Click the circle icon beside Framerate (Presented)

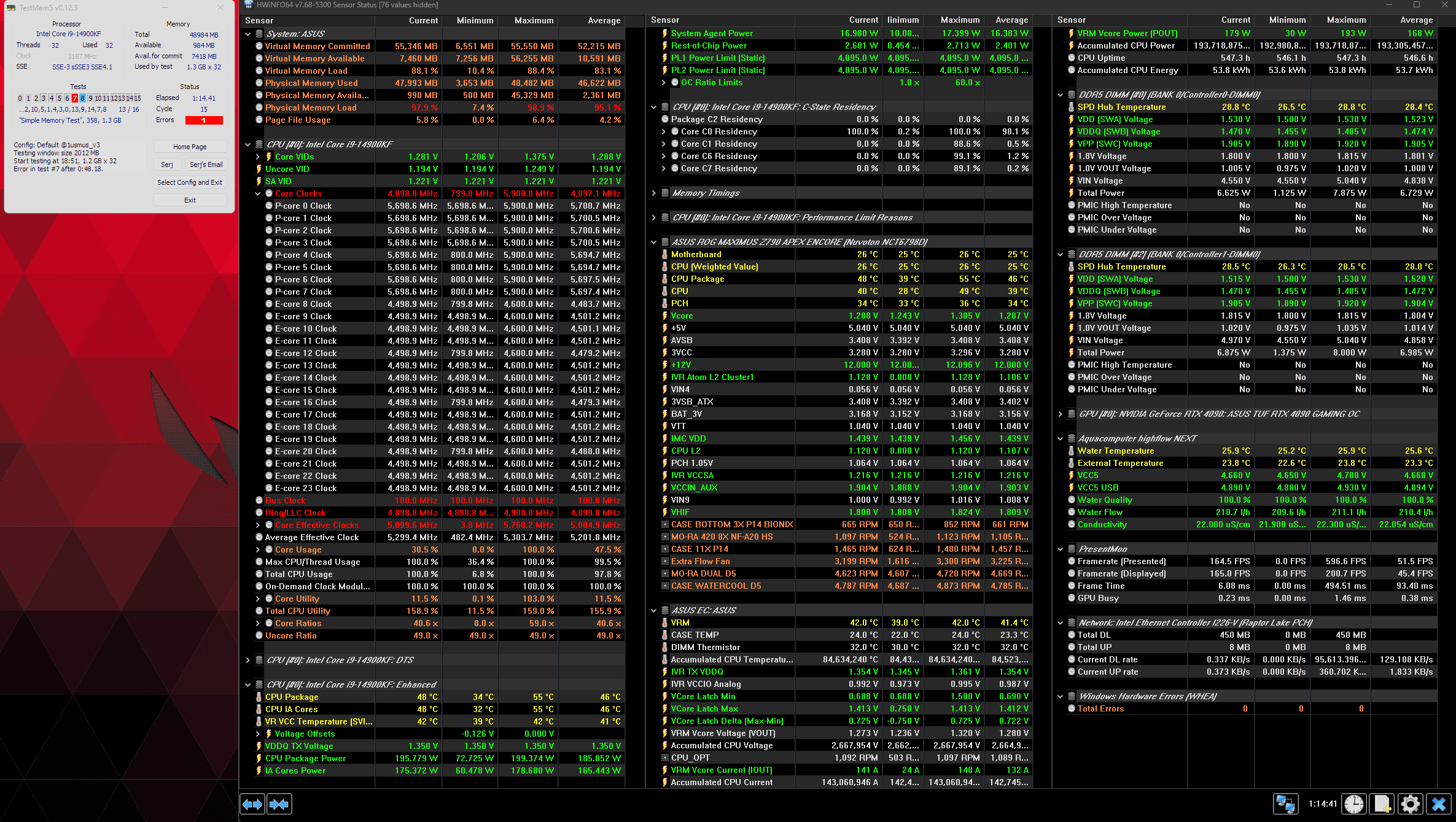[x=1071, y=561]
